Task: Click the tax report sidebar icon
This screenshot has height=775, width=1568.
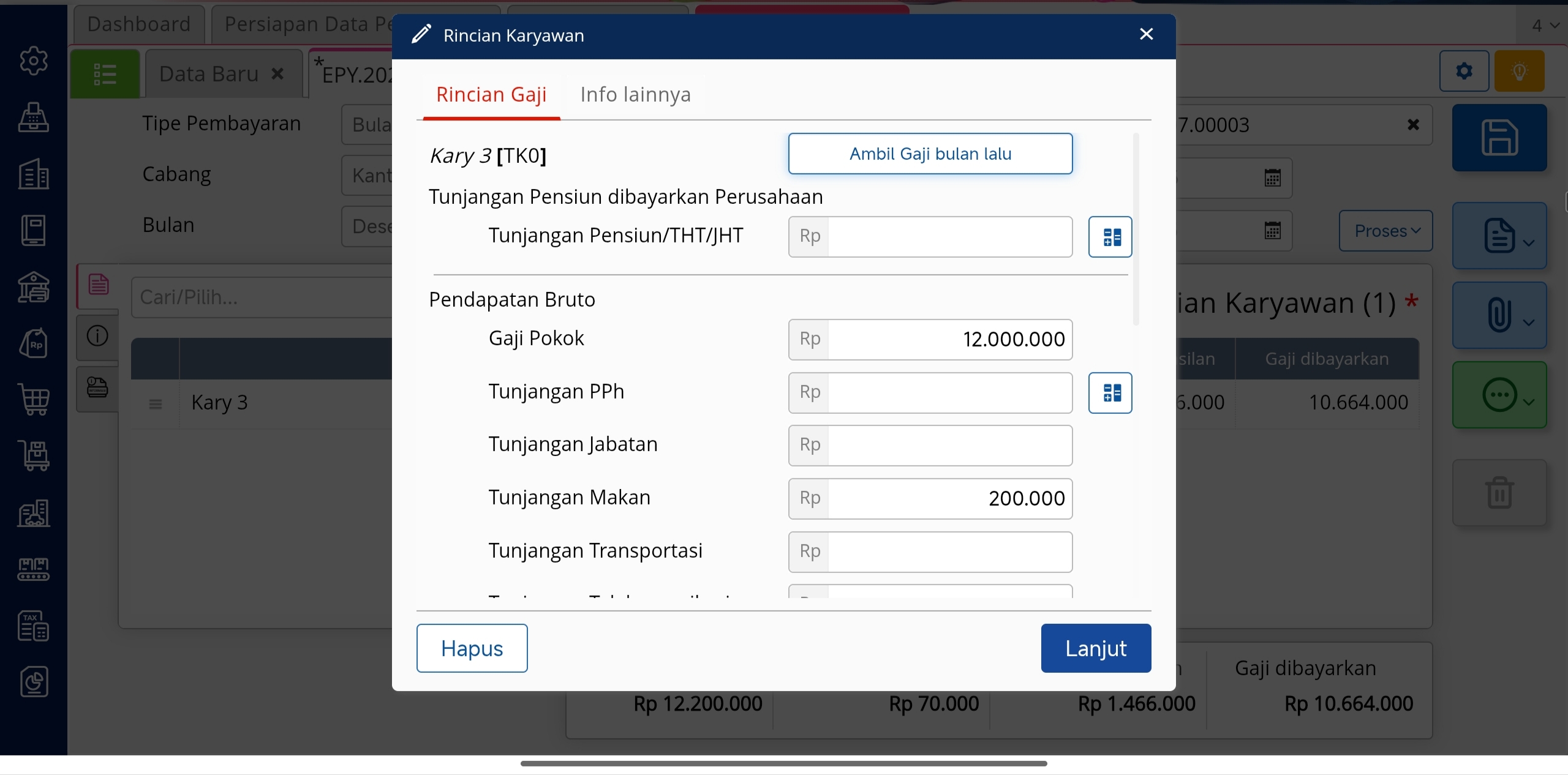Action: click(x=34, y=626)
